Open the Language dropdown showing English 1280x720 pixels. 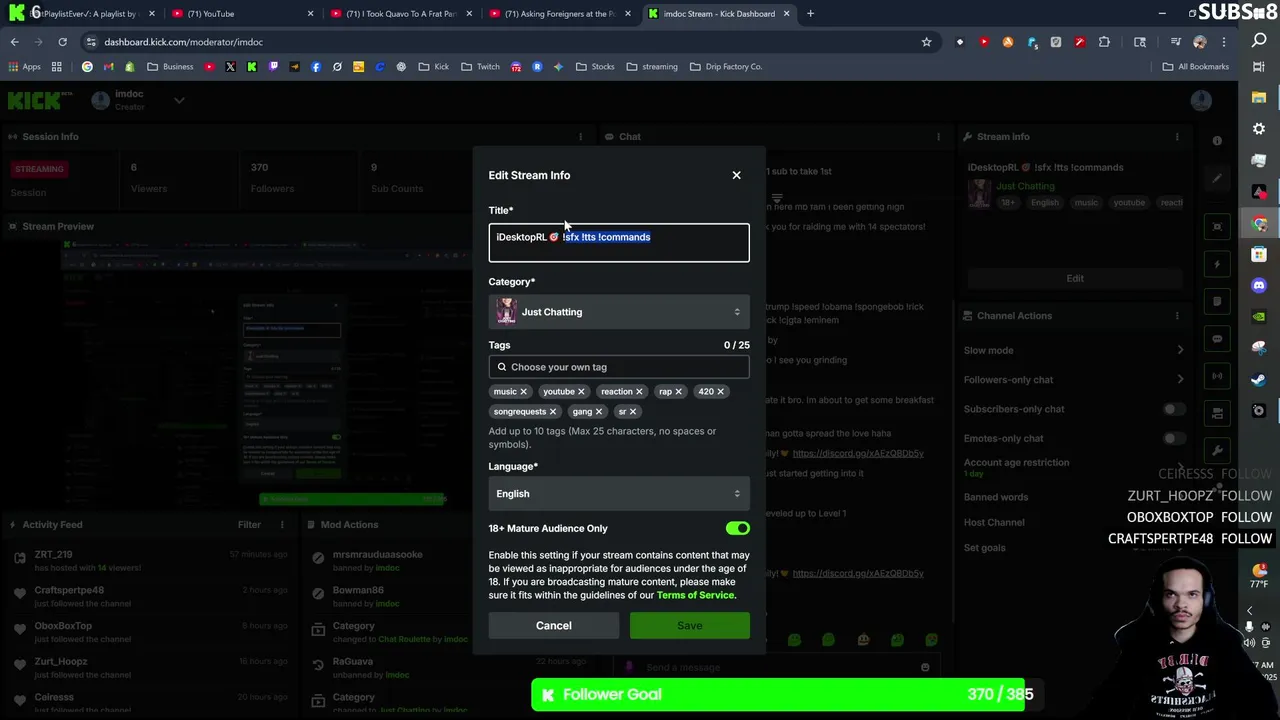pyautogui.click(x=618, y=494)
